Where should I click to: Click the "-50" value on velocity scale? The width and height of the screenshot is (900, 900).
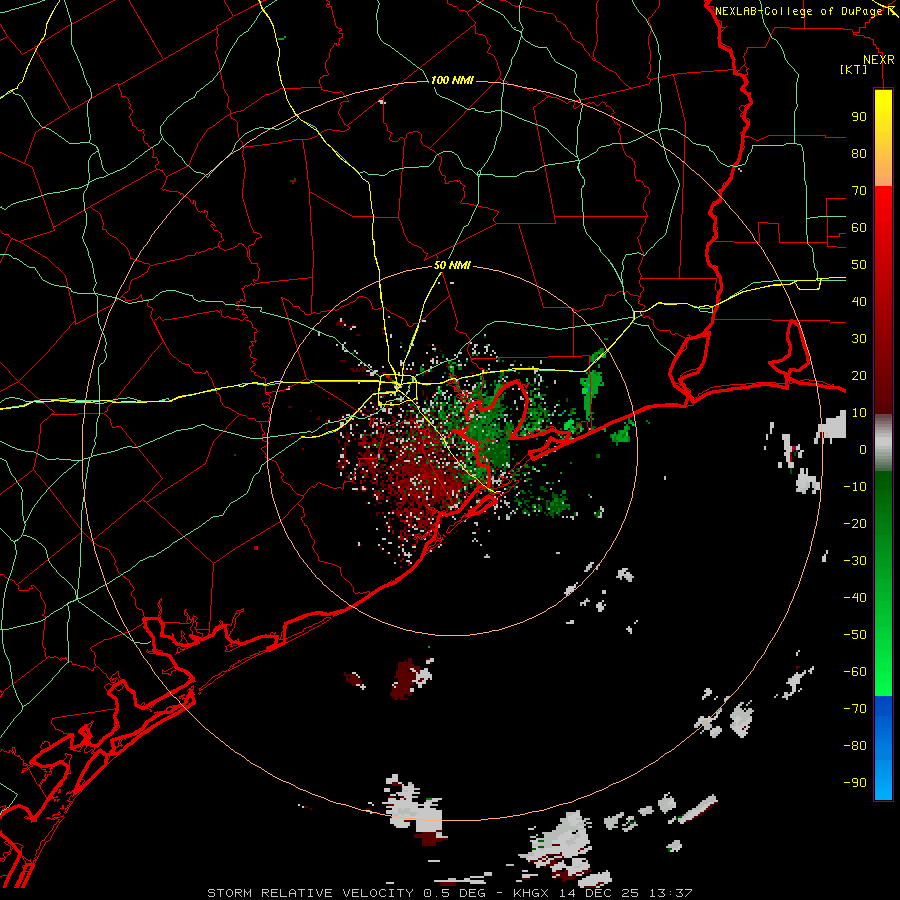[x=855, y=635]
